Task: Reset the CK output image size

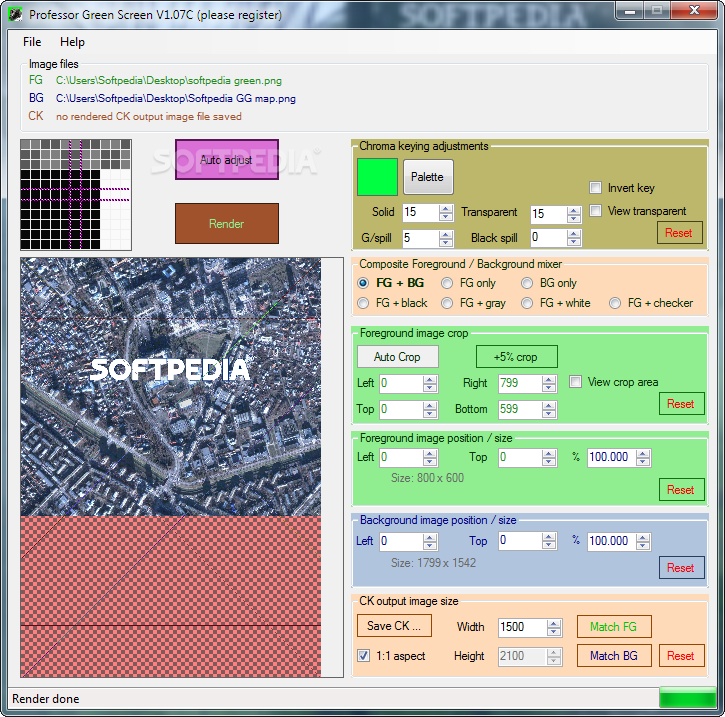Action: tap(682, 656)
